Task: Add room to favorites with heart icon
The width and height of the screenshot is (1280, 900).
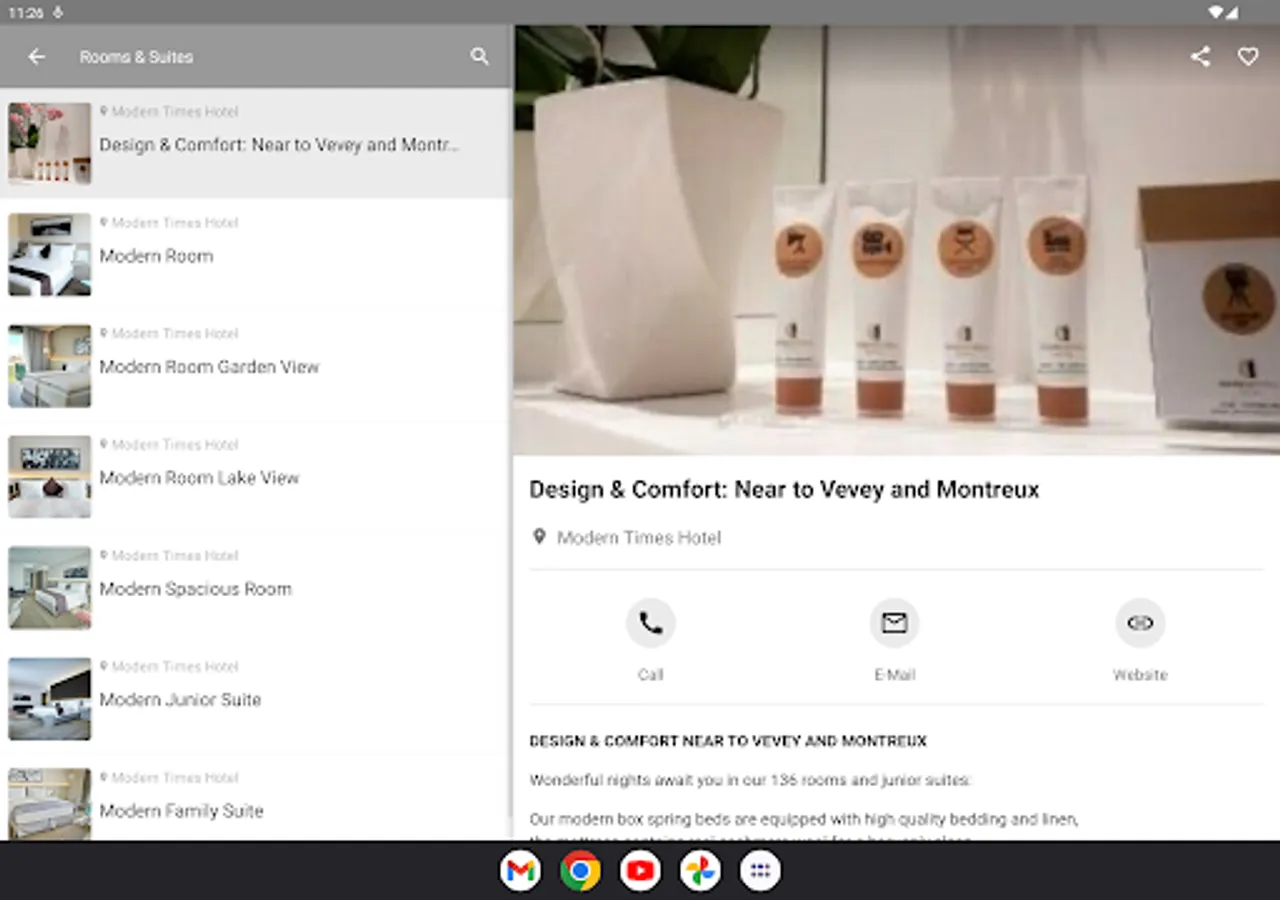Action: click(1248, 57)
